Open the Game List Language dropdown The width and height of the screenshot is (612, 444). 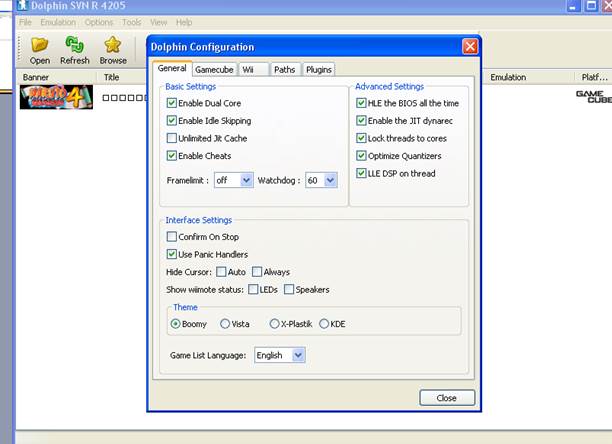(279, 355)
